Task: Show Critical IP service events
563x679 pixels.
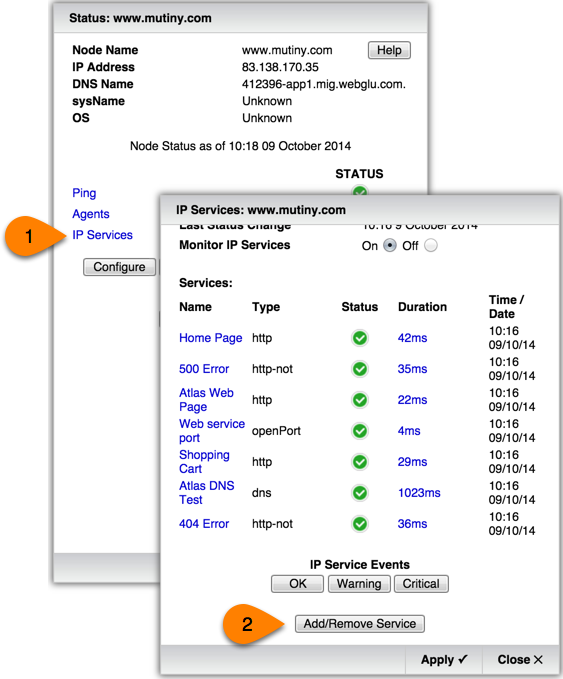Action: (421, 584)
